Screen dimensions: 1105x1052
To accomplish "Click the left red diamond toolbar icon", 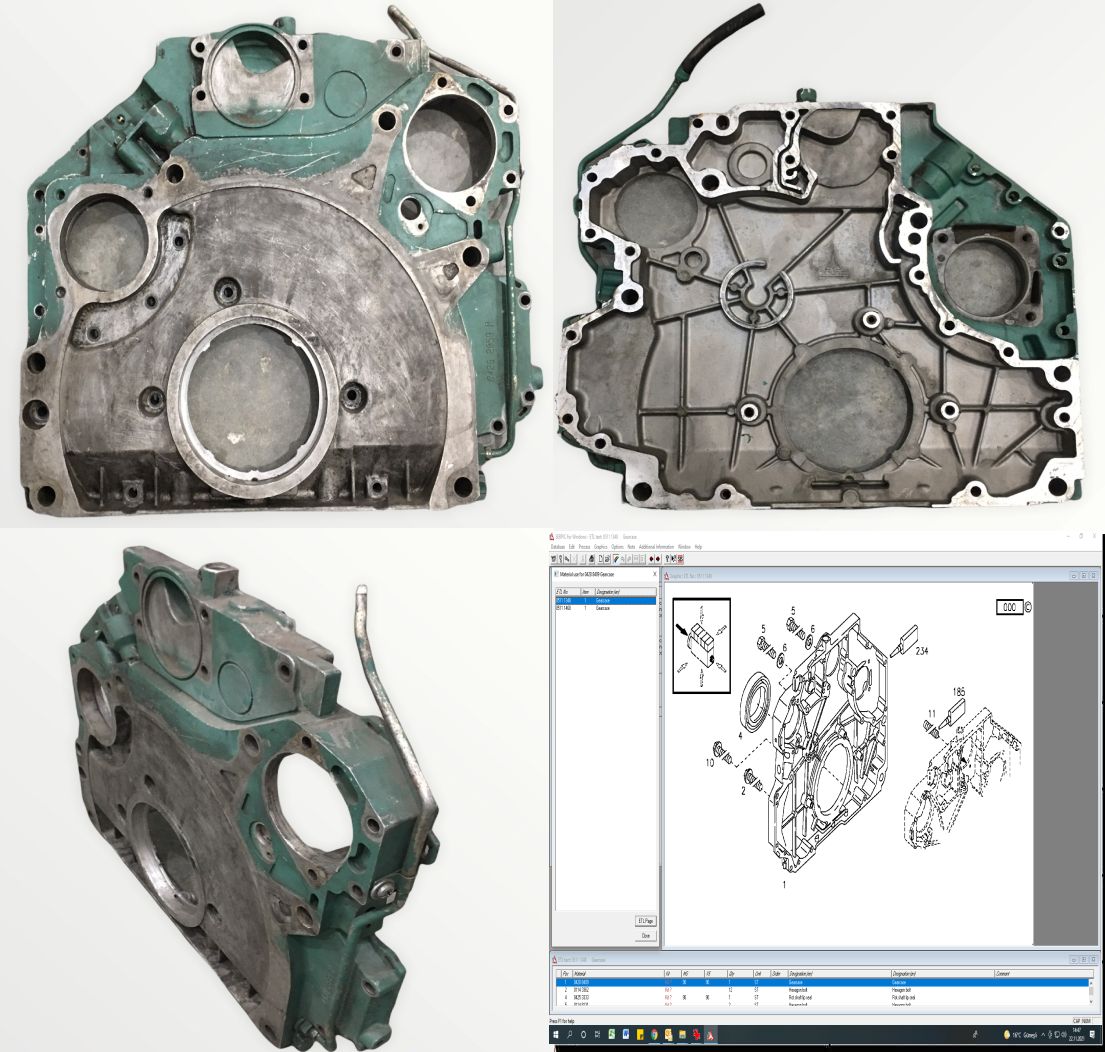I will click(x=652, y=559).
